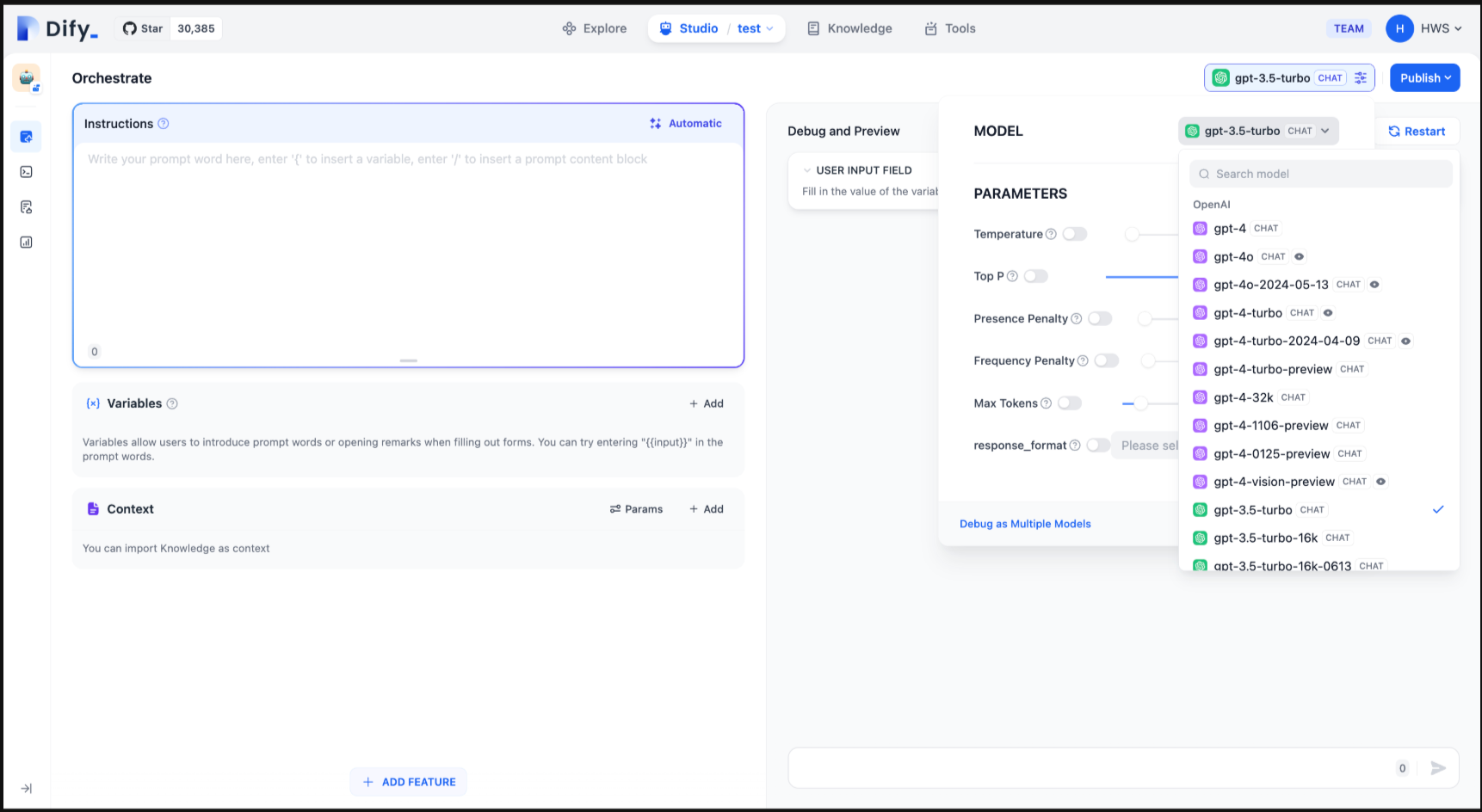
Task: Select gpt-4 from the model list
Action: [x=1319, y=229]
